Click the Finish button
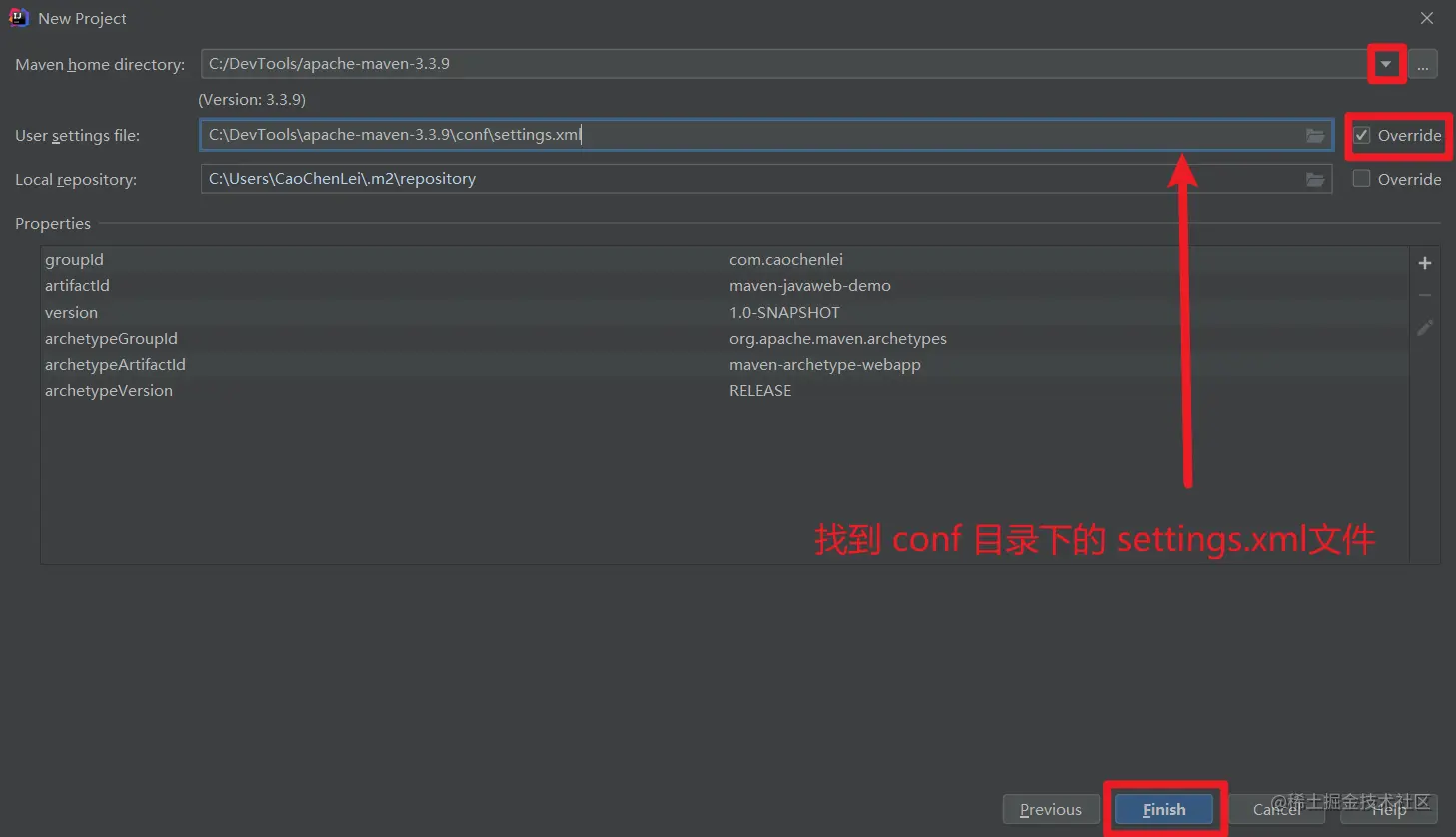1456x837 pixels. 1164,810
